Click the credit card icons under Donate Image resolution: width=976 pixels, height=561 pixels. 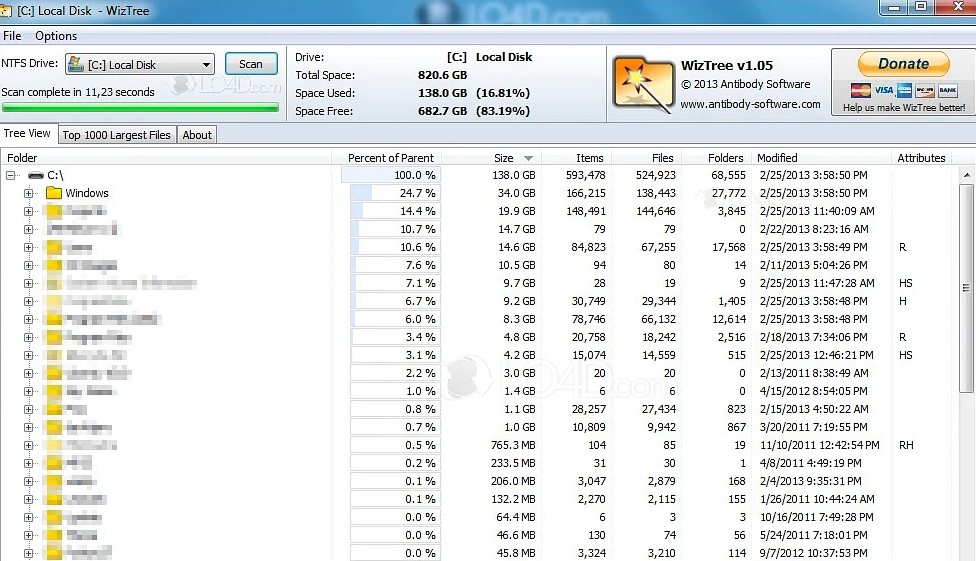[x=903, y=90]
